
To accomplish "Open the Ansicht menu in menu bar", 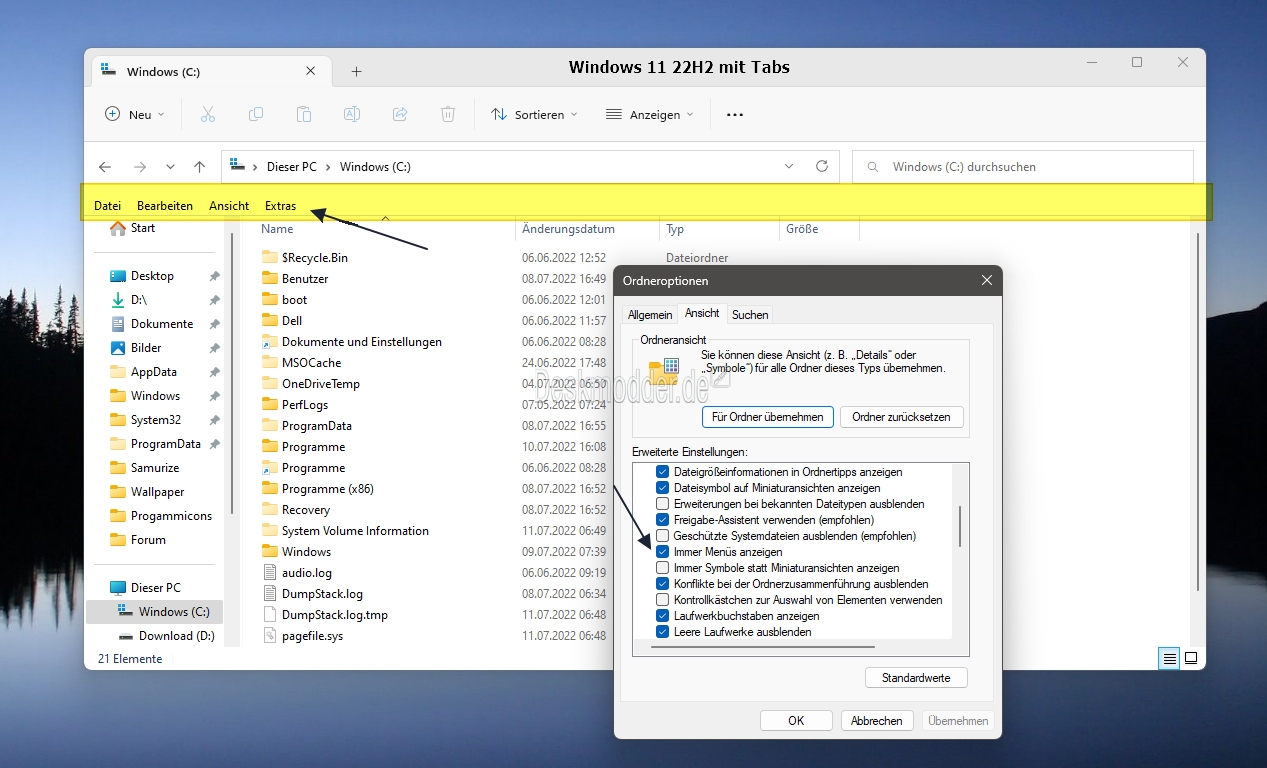I will (229, 206).
